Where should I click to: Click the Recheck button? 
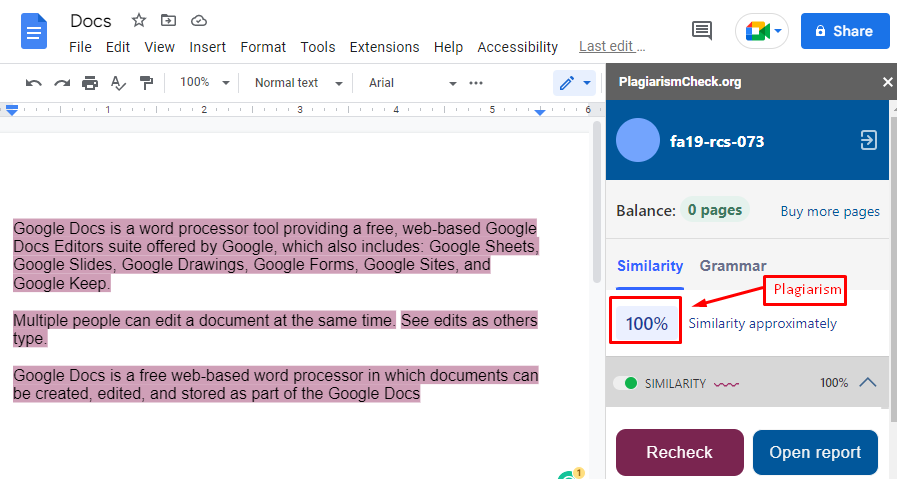pos(680,452)
